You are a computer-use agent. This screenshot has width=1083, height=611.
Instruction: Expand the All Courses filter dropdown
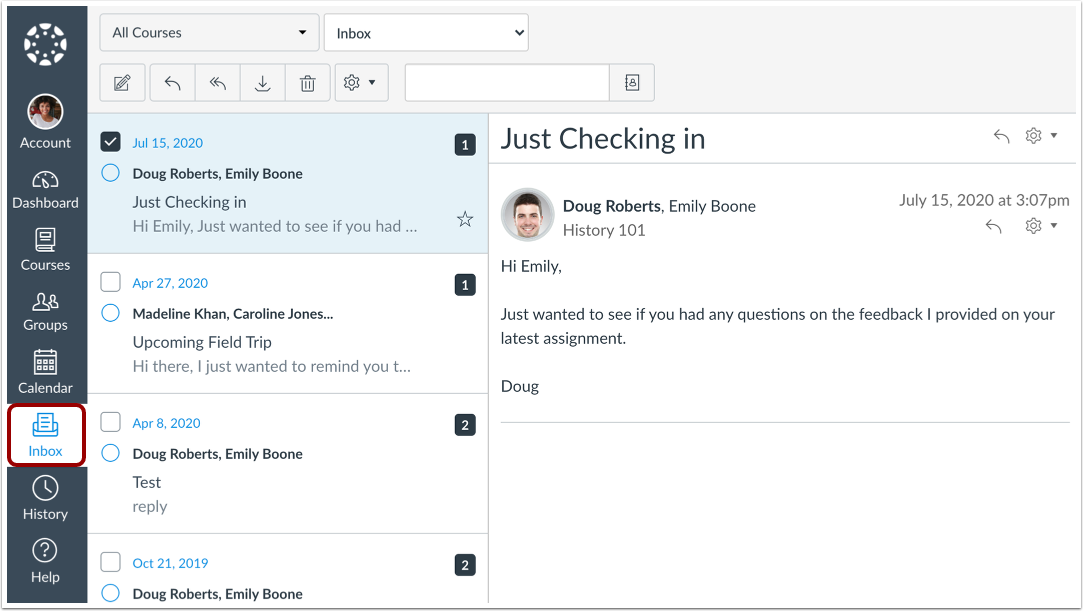[x=209, y=32]
